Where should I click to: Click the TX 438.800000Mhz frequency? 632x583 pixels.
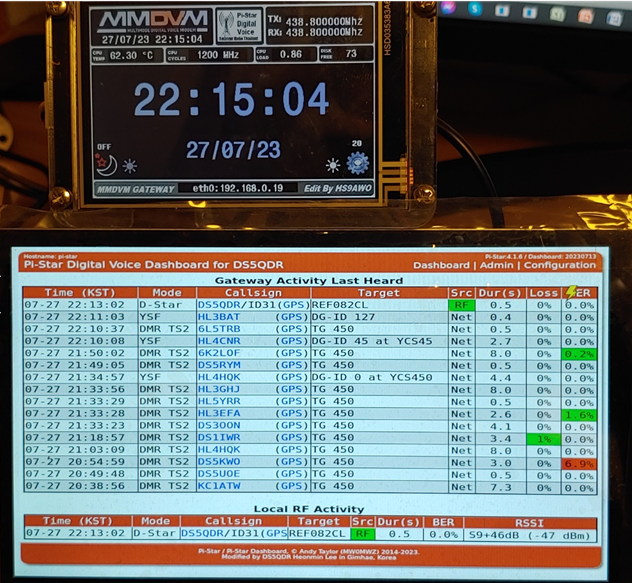(x=324, y=21)
